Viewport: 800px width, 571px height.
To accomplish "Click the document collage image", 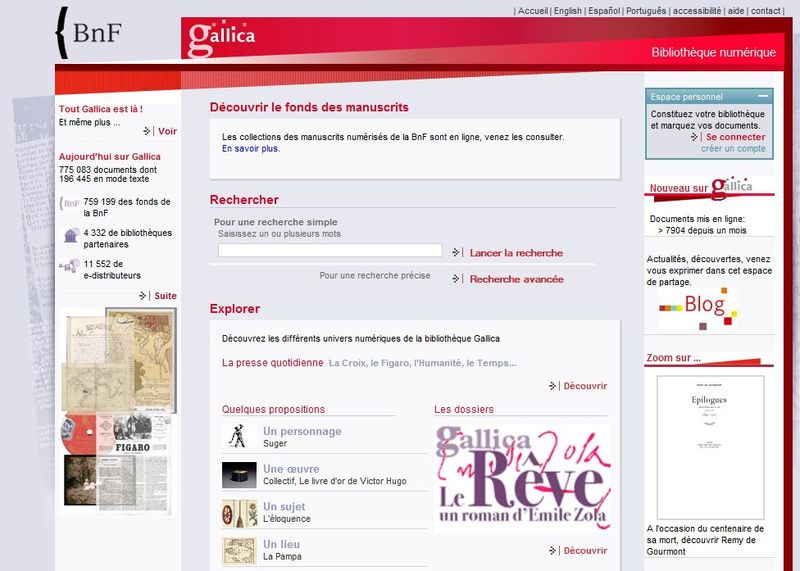I will (118, 411).
